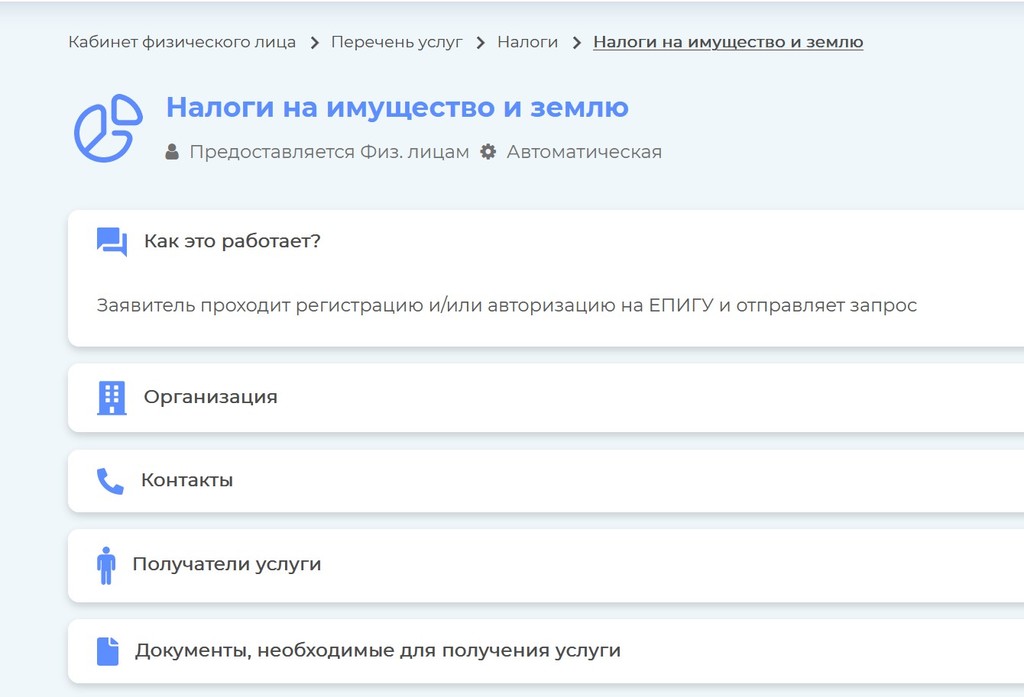Select the building icon next to 'Организация'

110,396
